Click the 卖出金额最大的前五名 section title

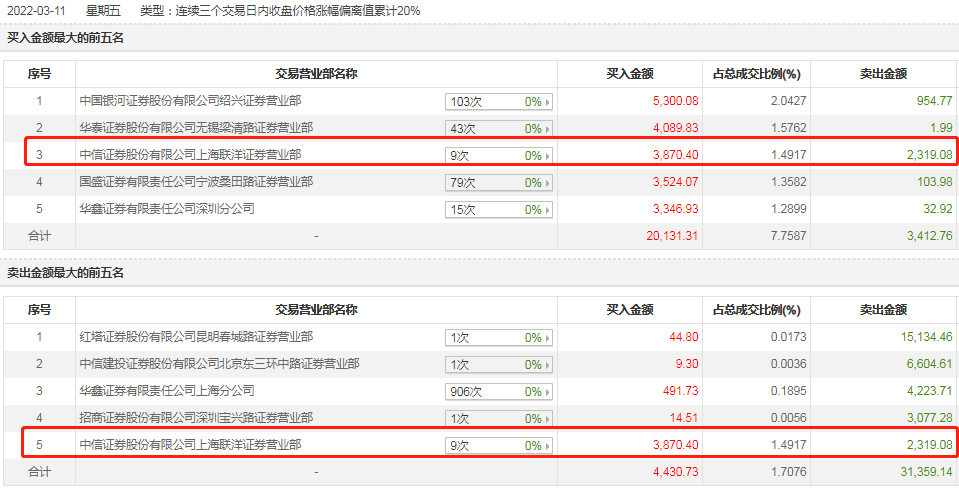pyautogui.click(x=65, y=273)
